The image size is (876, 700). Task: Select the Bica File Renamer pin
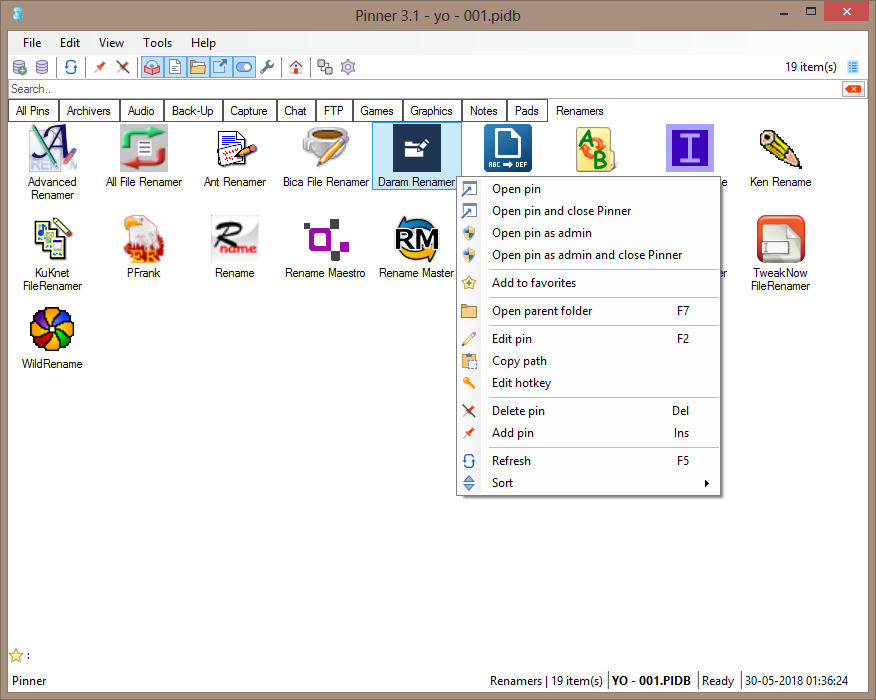[x=326, y=156]
